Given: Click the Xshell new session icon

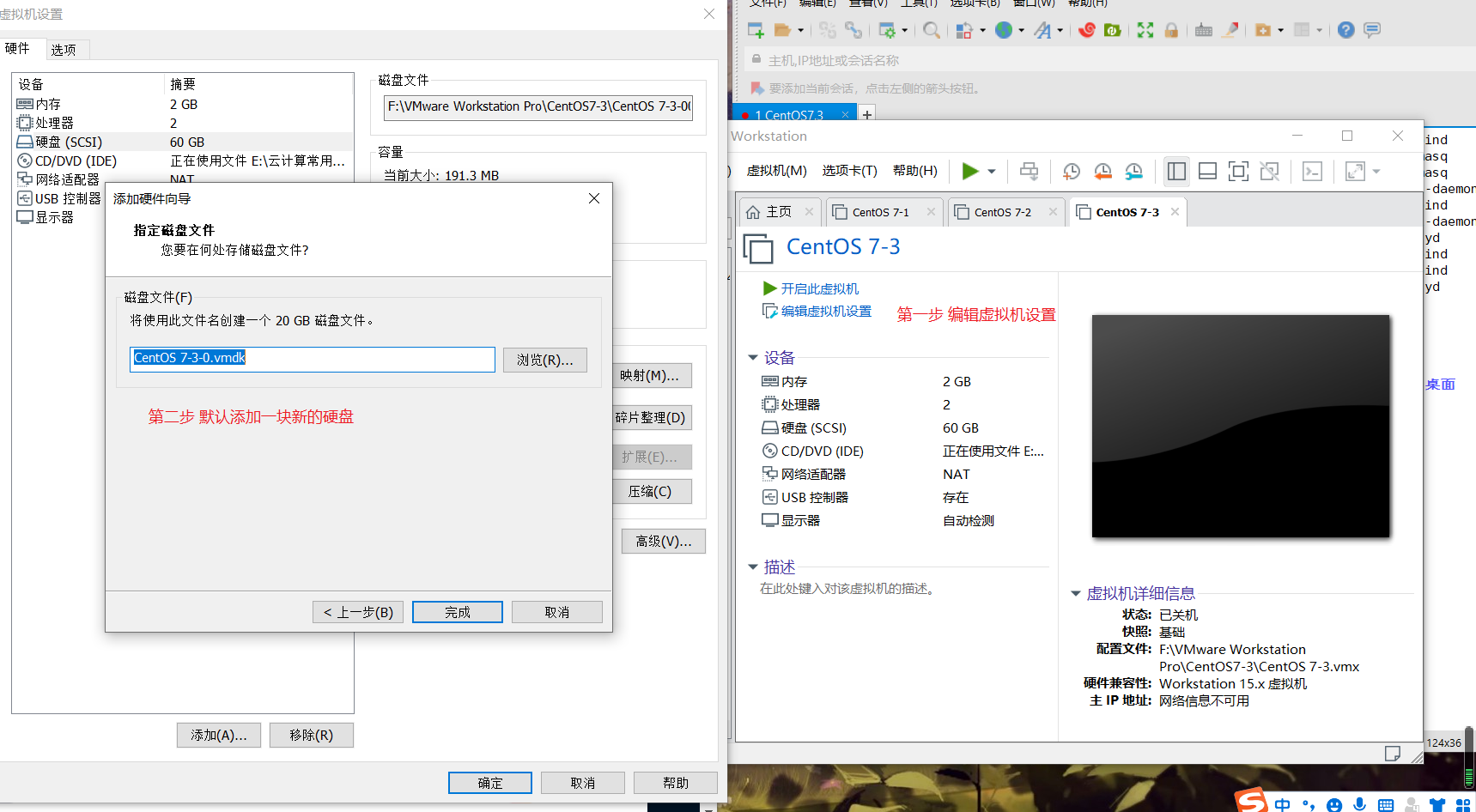Looking at the screenshot, I should pyautogui.click(x=756, y=30).
